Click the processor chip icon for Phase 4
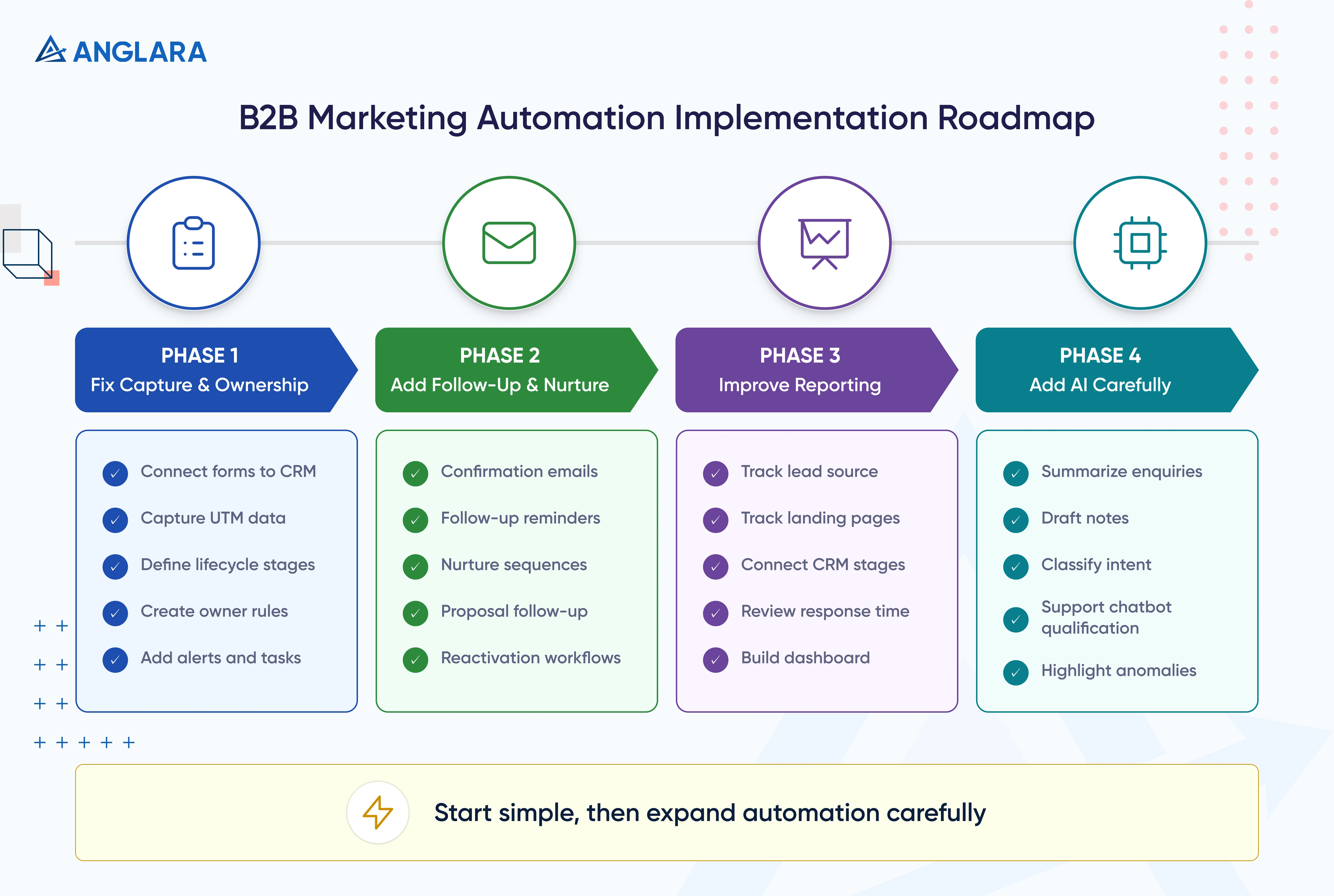The image size is (1334, 896). pyautogui.click(x=1140, y=243)
